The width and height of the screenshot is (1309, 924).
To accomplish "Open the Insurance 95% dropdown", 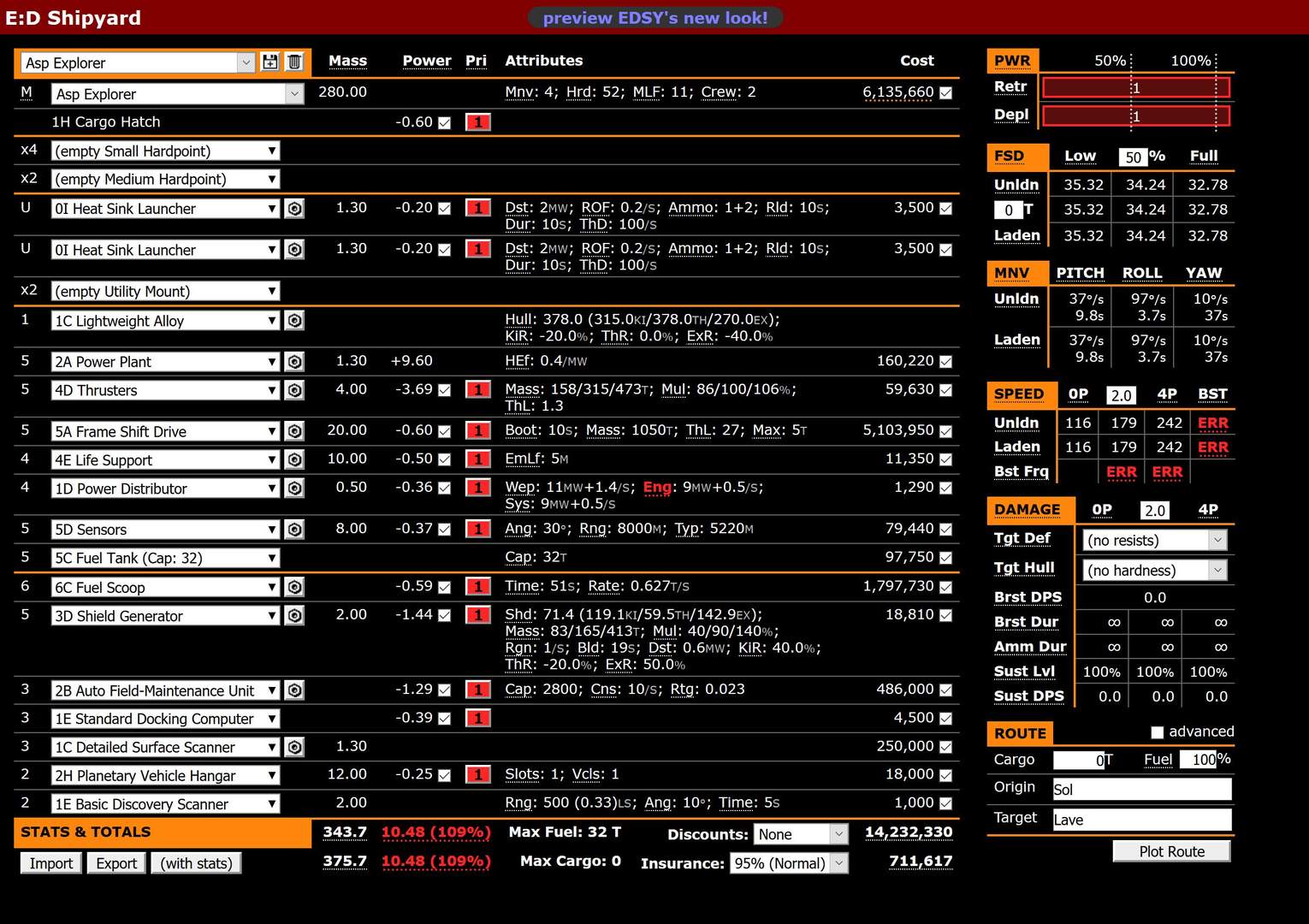I will 789,863.
